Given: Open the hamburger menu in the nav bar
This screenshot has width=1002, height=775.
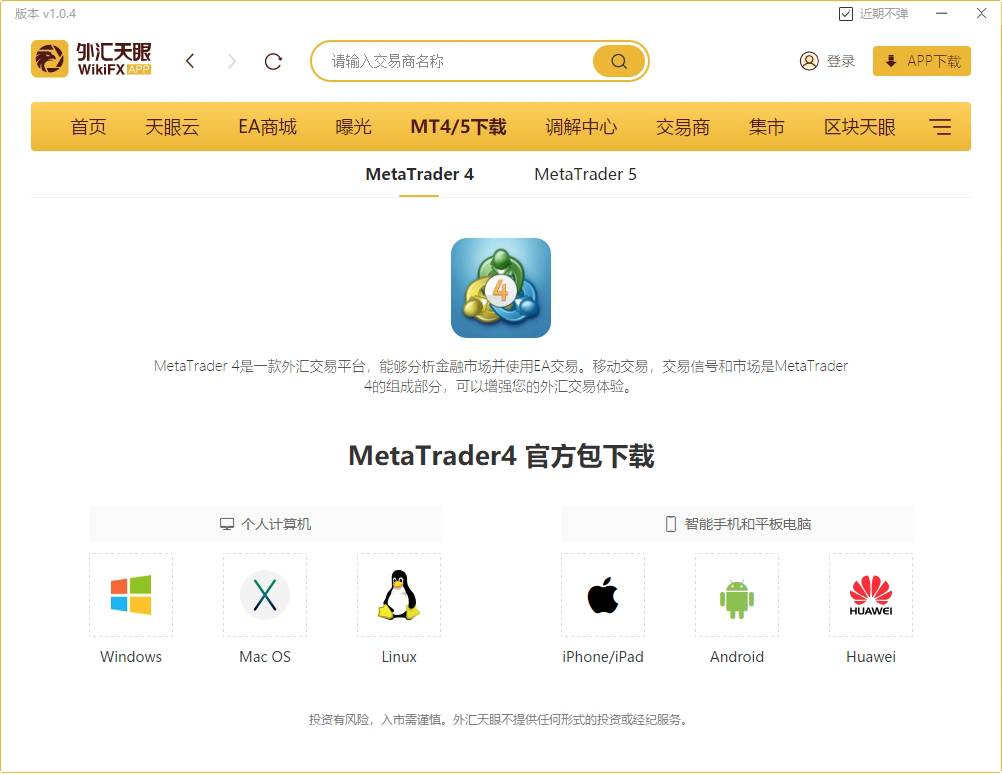Looking at the screenshot, I should [940, 127].
